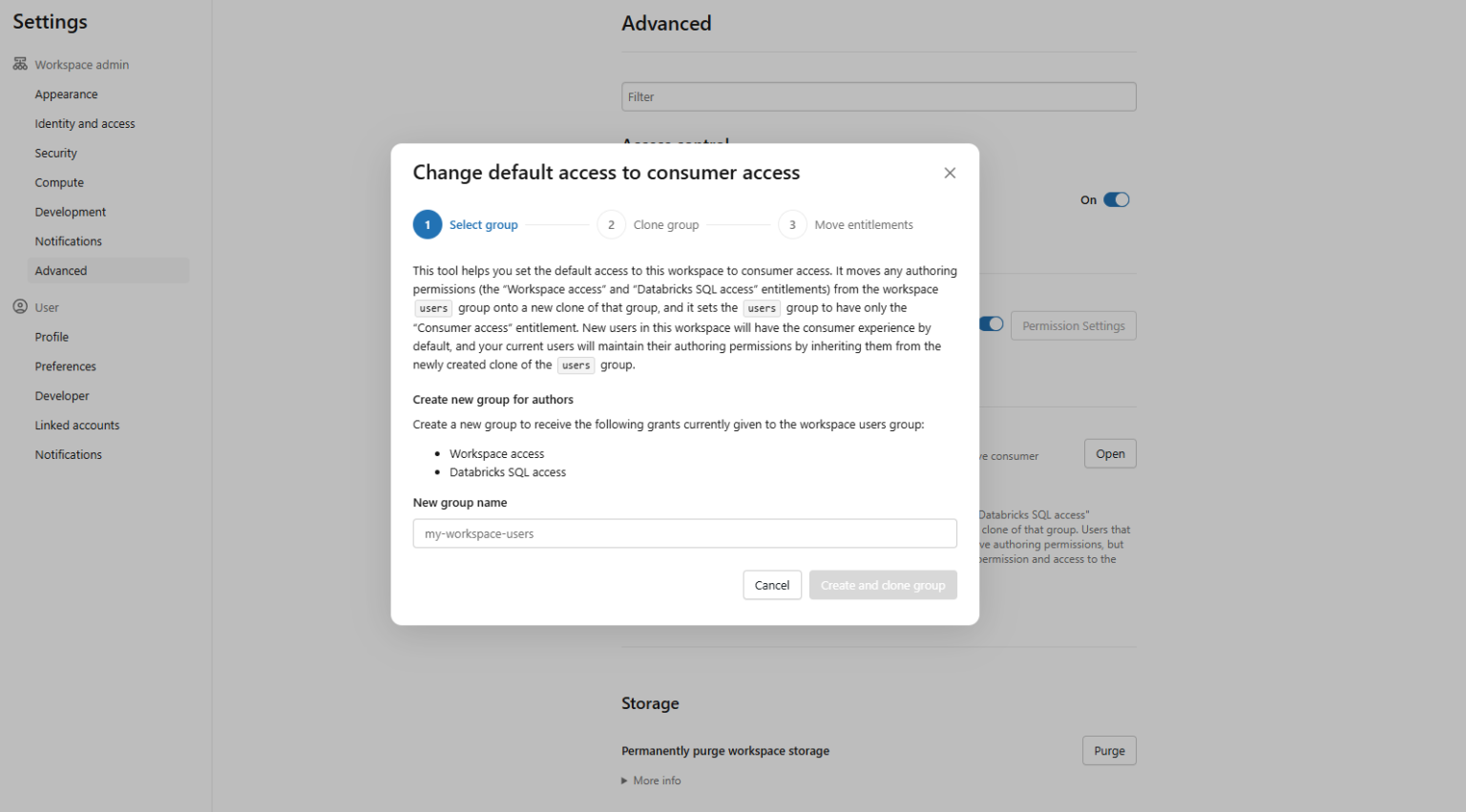This screenshot has width=1466, height=812.
Task: Click the Filter settings field
Action: pyautogui.click(x=878, y=96)
